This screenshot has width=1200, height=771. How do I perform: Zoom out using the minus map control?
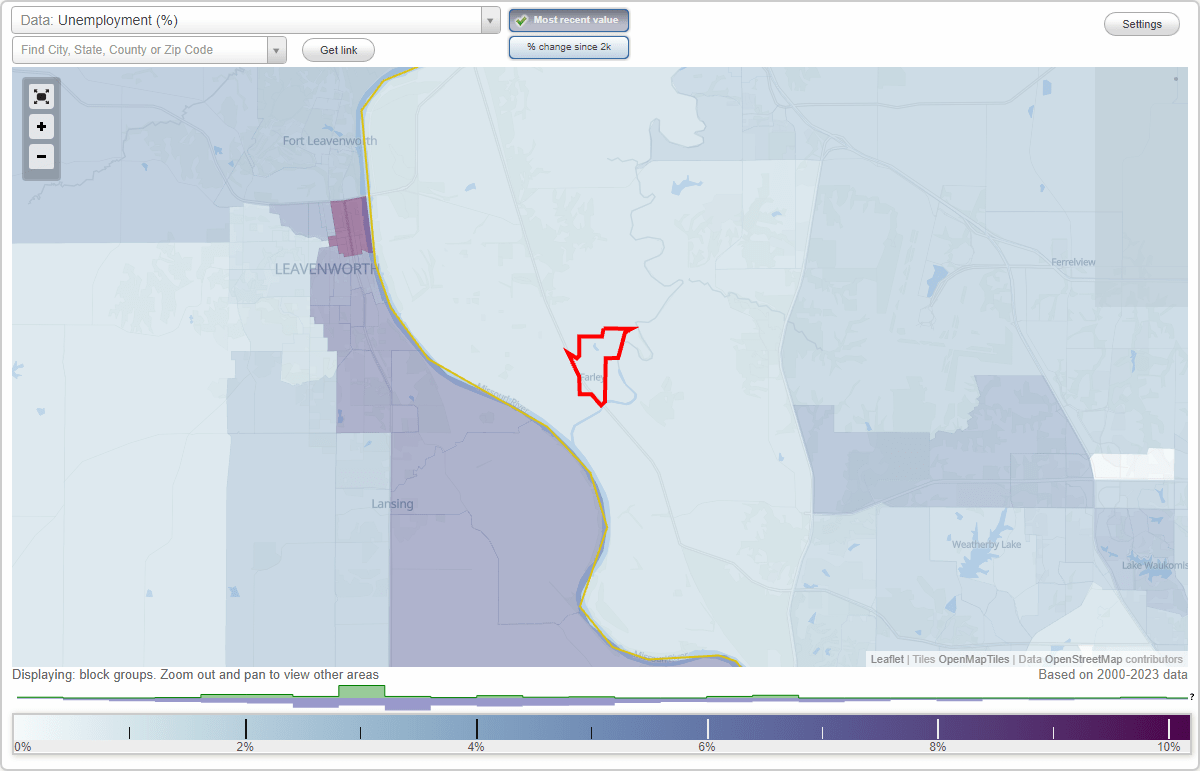(x=41, y=157)
